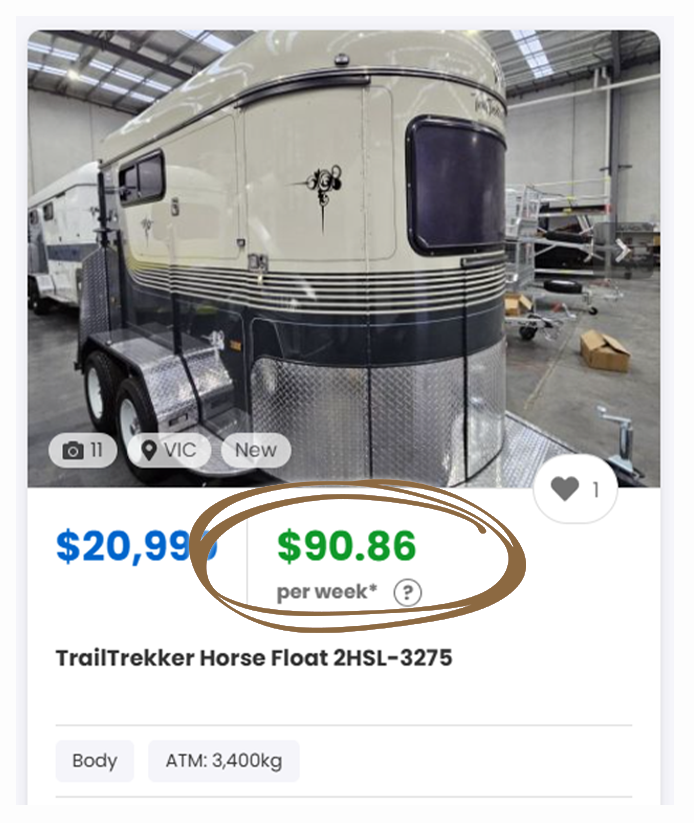The height and width of the screenshot is (823, 694).
Task: Click the cardboard box on warehouse floor
Action: pyautogui.click(x=604, y=350)
